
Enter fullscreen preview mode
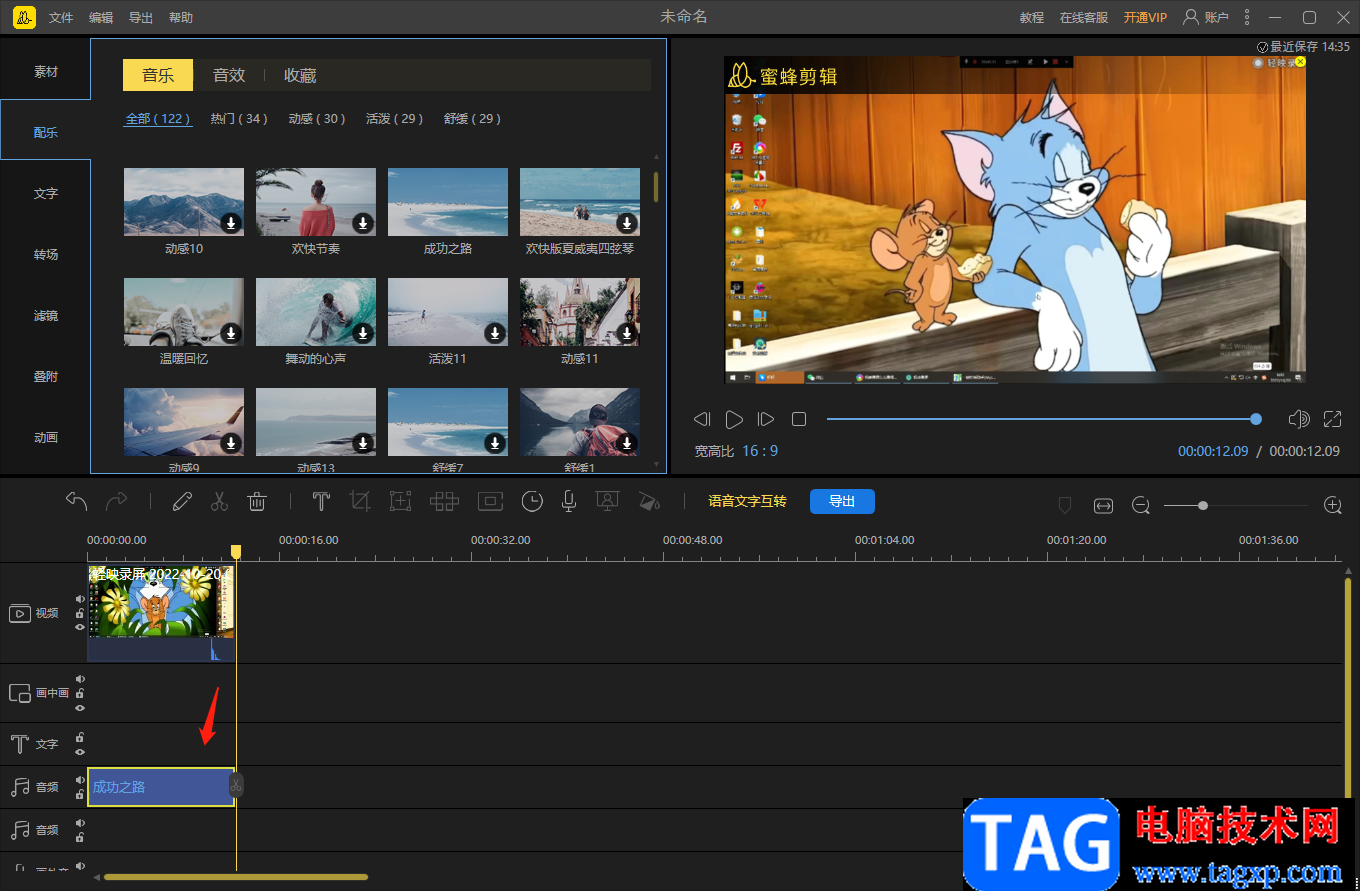1333,419
